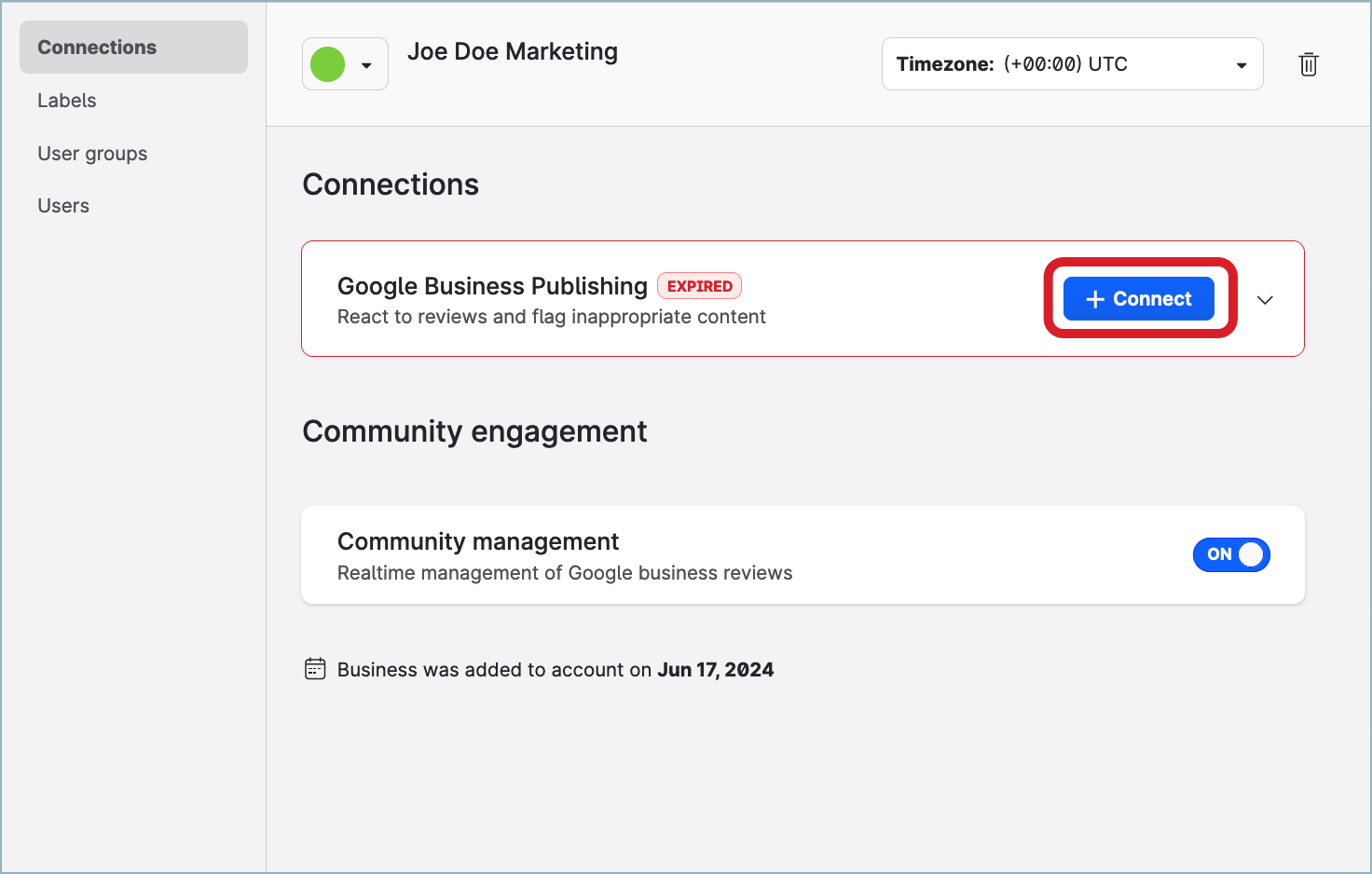Click the green status circle

tap(328, 64)
